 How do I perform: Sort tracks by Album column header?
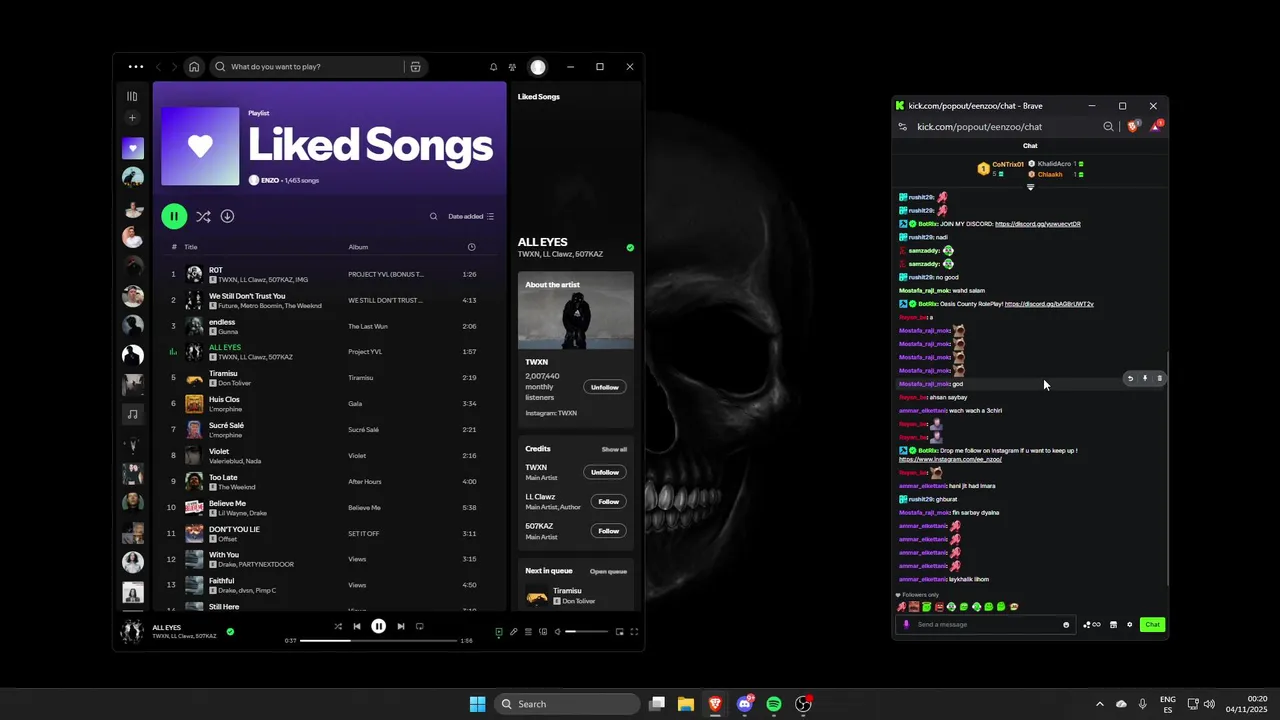pos(358,247)
